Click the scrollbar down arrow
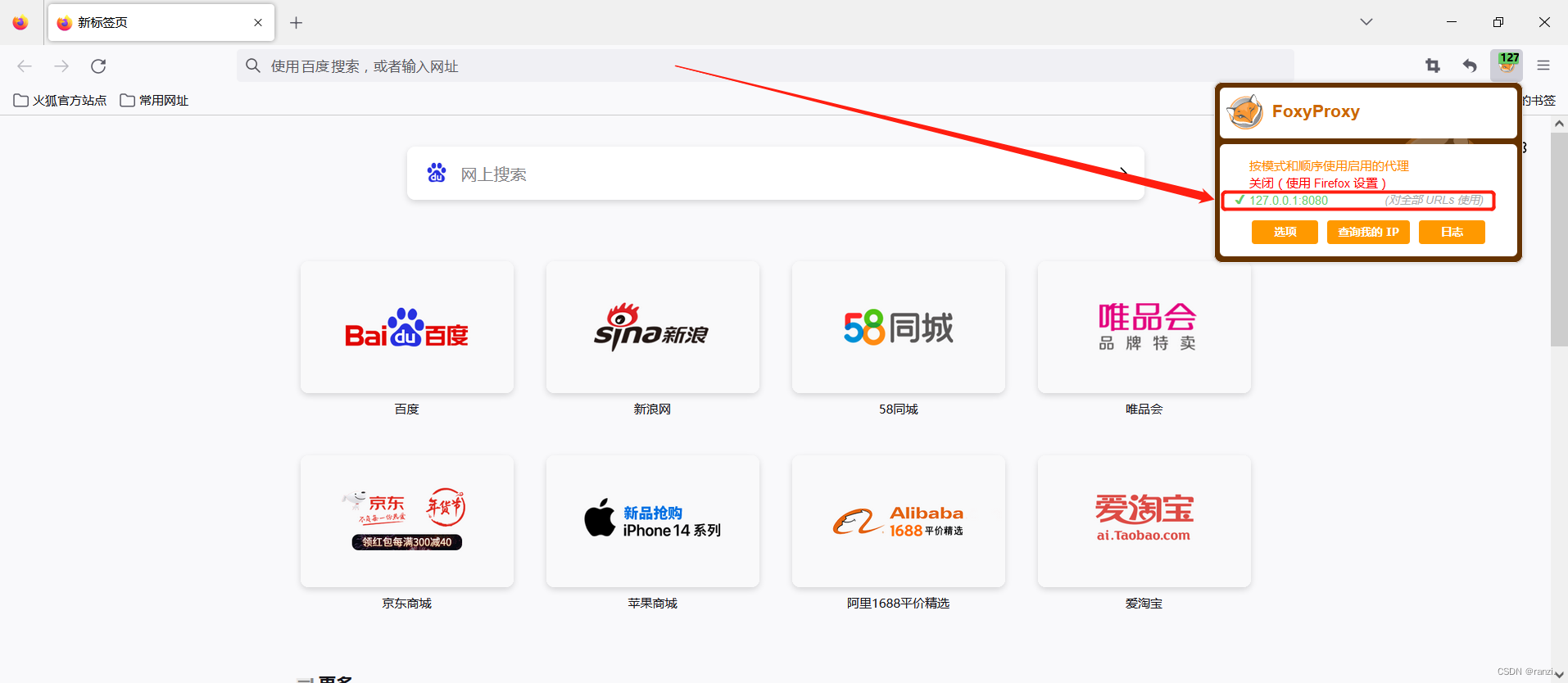Viewport: 1568px width, 683px height. 1559,675
